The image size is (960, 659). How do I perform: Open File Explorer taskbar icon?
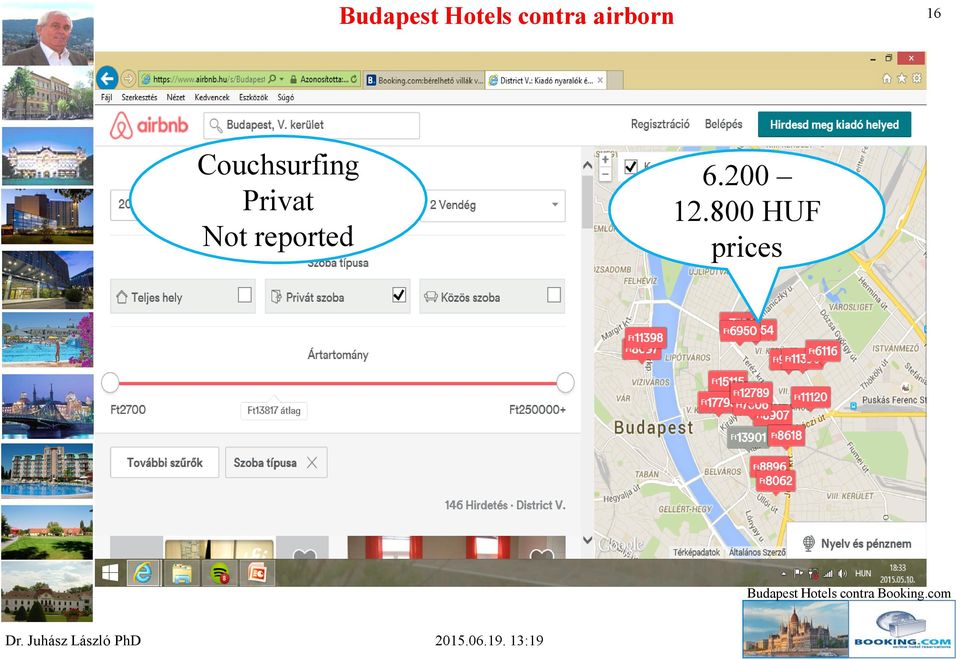[182, 573]
